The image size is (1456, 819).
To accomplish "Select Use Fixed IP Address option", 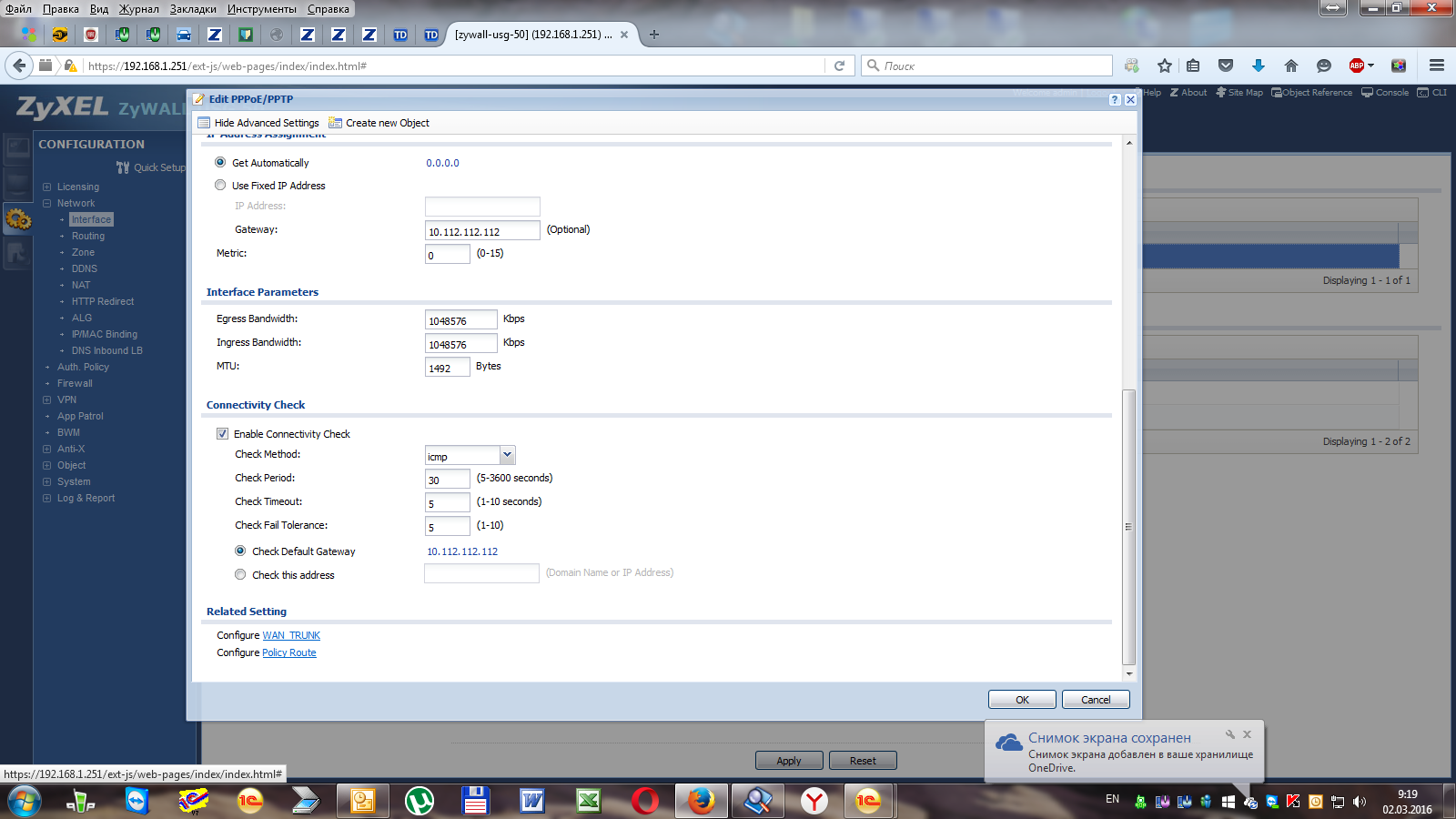I will tap(220, 185).
